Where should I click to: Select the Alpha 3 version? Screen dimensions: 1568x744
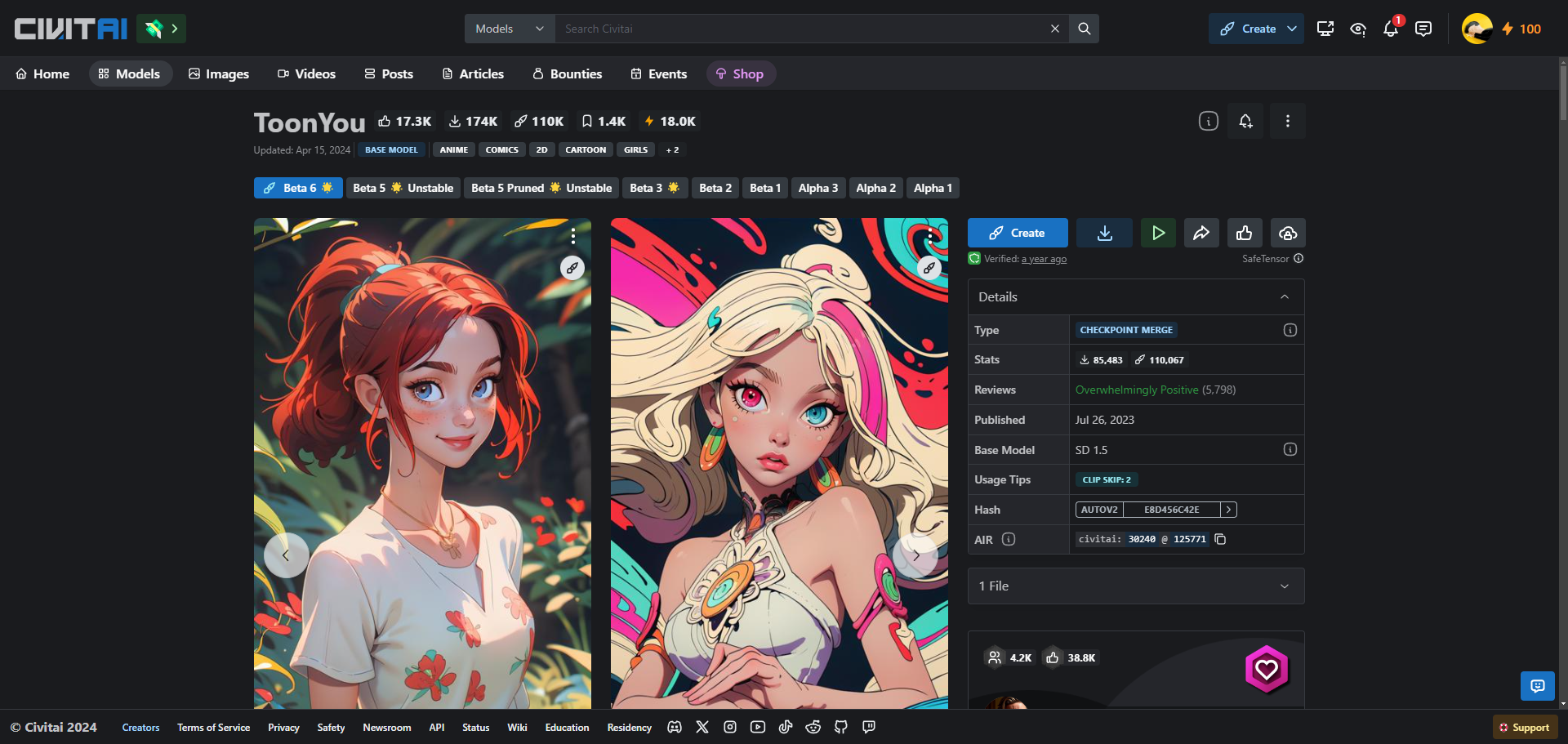(818, 188)
